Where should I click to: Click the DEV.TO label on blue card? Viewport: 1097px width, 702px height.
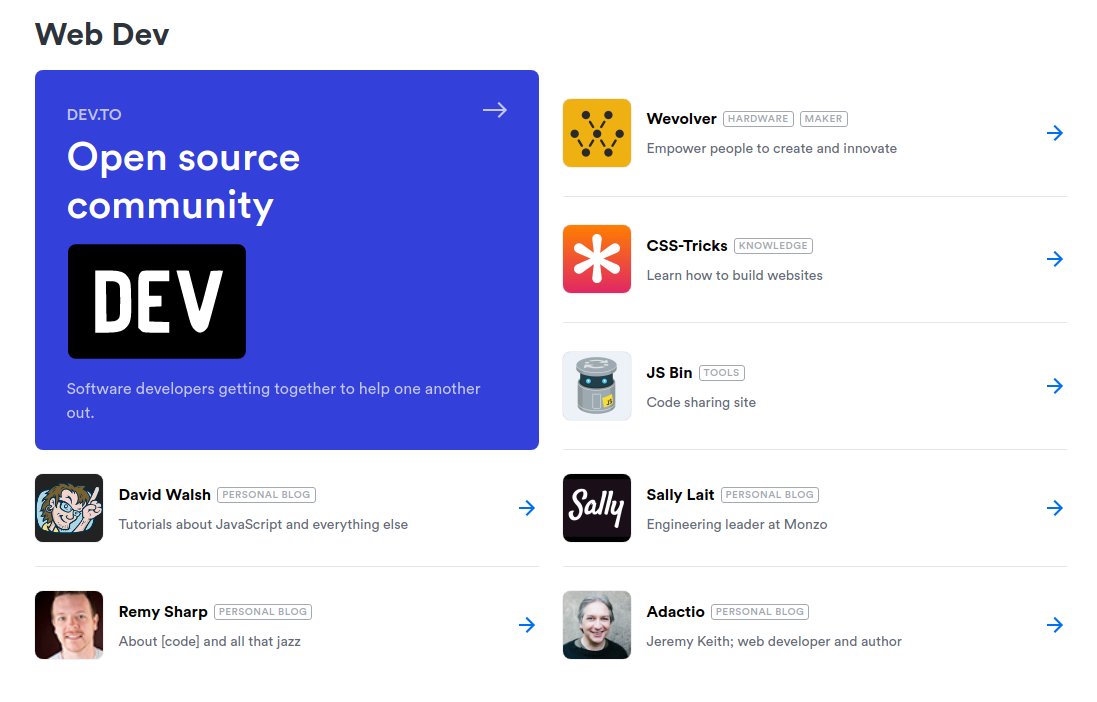(x=94, y=115)
